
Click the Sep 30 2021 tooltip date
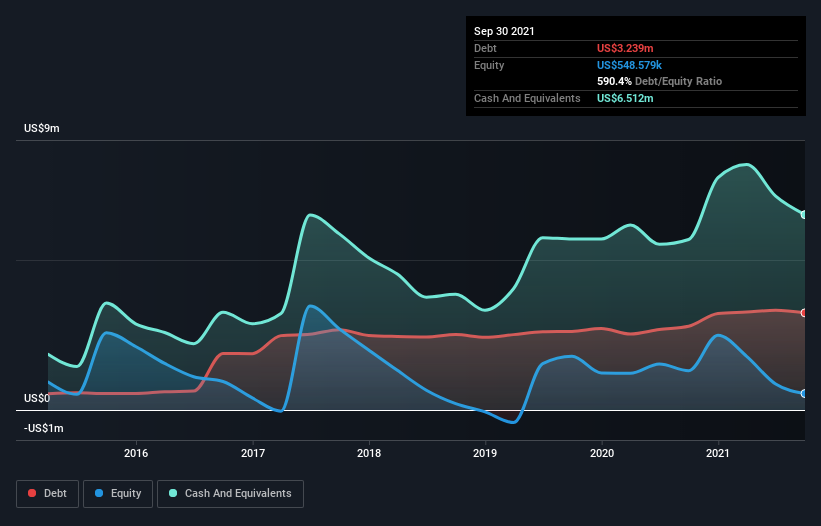[504, 31]
